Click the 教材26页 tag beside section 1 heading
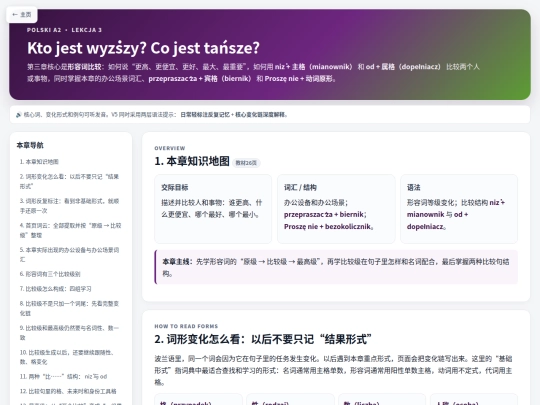The width and height of the screenshot is (540, 405). pos(246,163)
